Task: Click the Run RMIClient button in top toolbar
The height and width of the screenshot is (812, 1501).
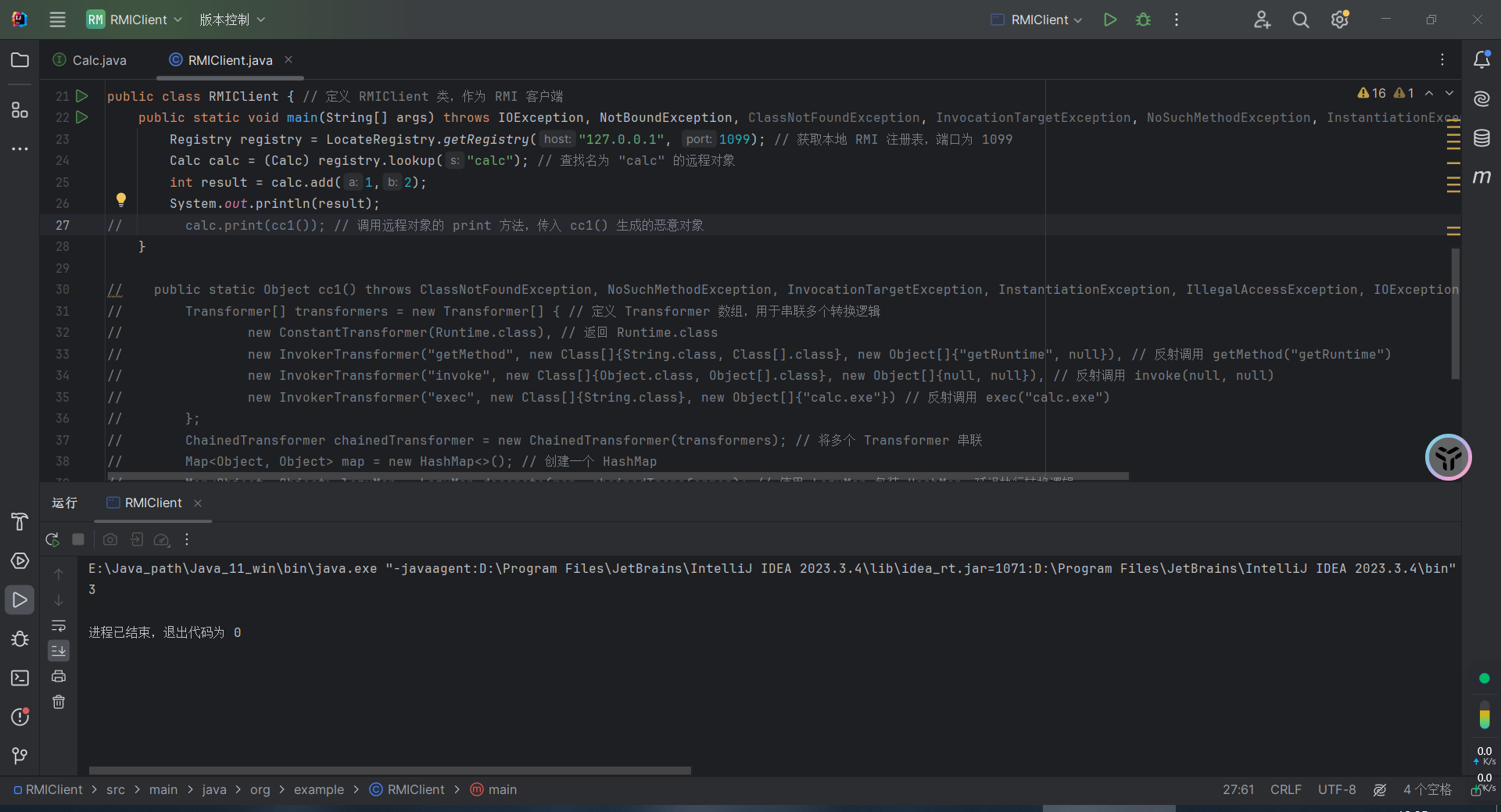Action: (1109, 20)
